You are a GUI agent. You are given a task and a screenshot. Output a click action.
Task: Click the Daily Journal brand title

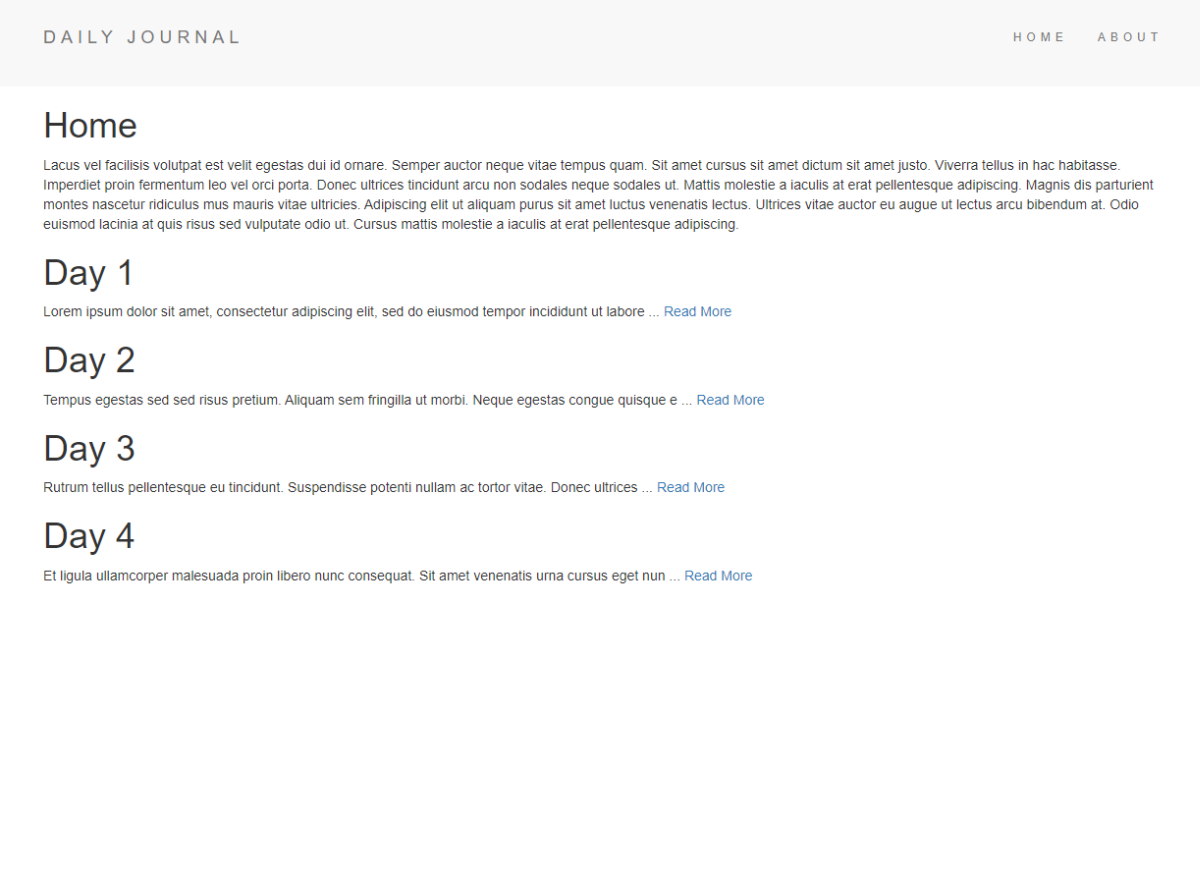142,37
